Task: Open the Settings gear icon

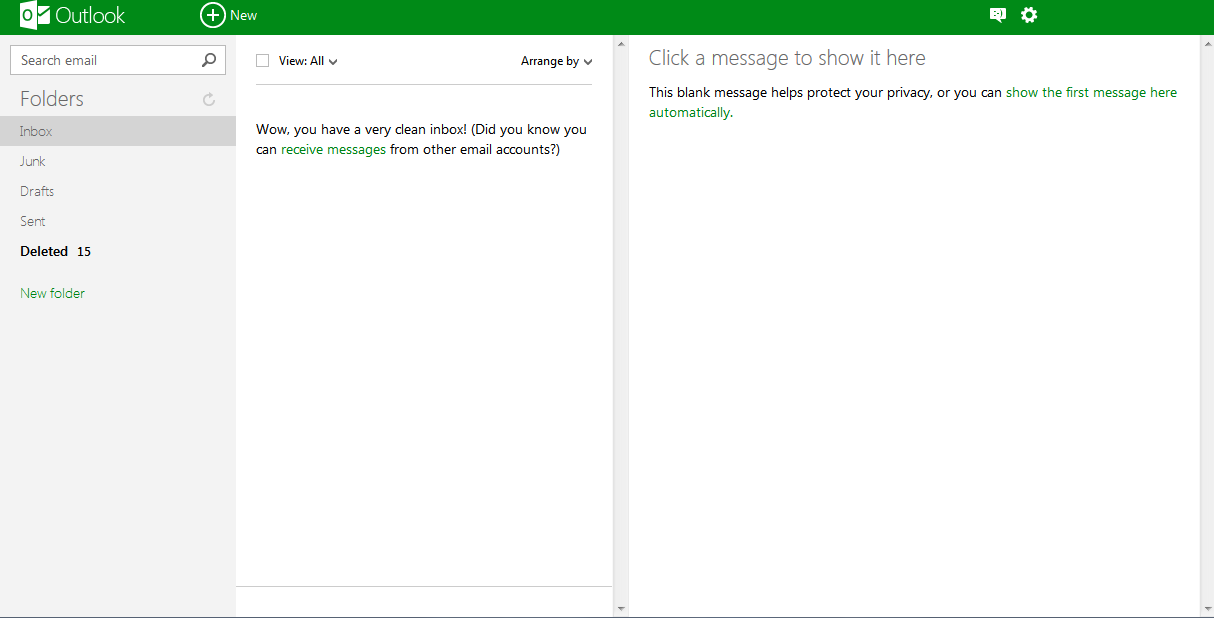Action: pyautogui.click(x=1029, y=15)
